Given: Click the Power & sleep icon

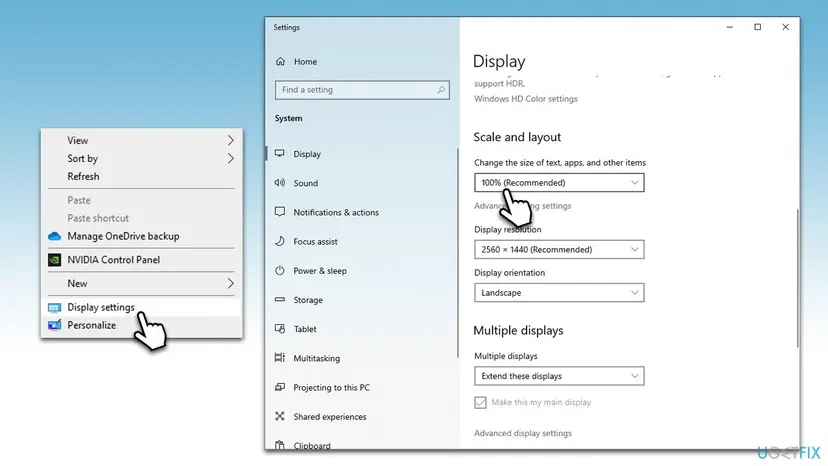Looking at the screenshot, I should 280,270.
